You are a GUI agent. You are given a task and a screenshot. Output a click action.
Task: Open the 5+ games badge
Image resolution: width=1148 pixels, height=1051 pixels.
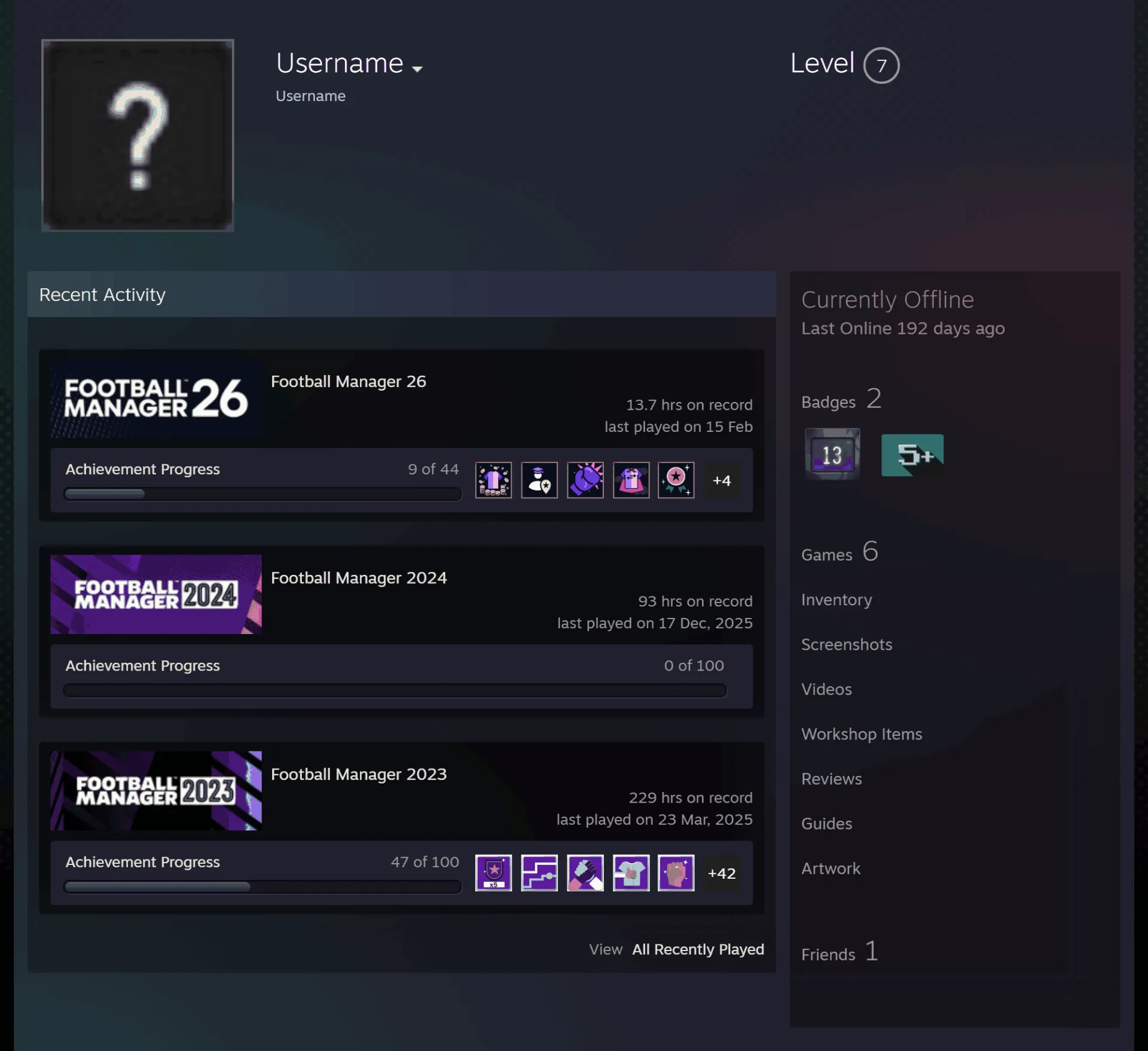[x=912, y=455]
